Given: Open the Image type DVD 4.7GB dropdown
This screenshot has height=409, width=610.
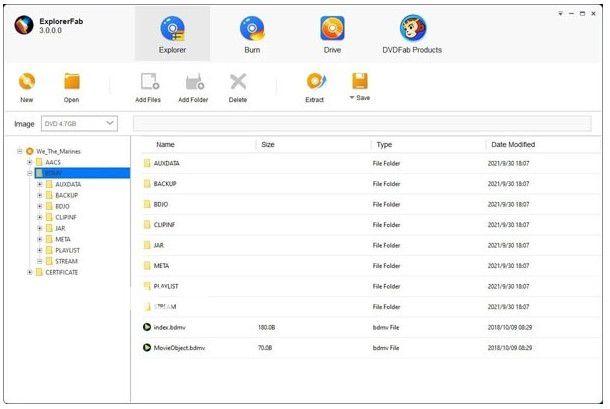Looking at the screenshot, I should click(x=79, y=123).
